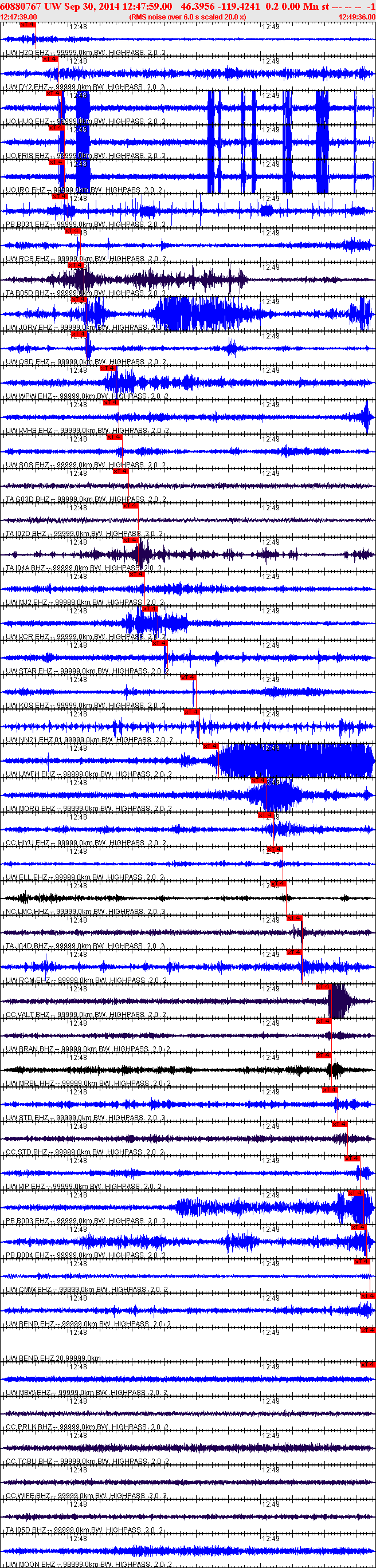
Task: Click the red pick marker on UW H2O trace
Action: (x=28, y=25)
